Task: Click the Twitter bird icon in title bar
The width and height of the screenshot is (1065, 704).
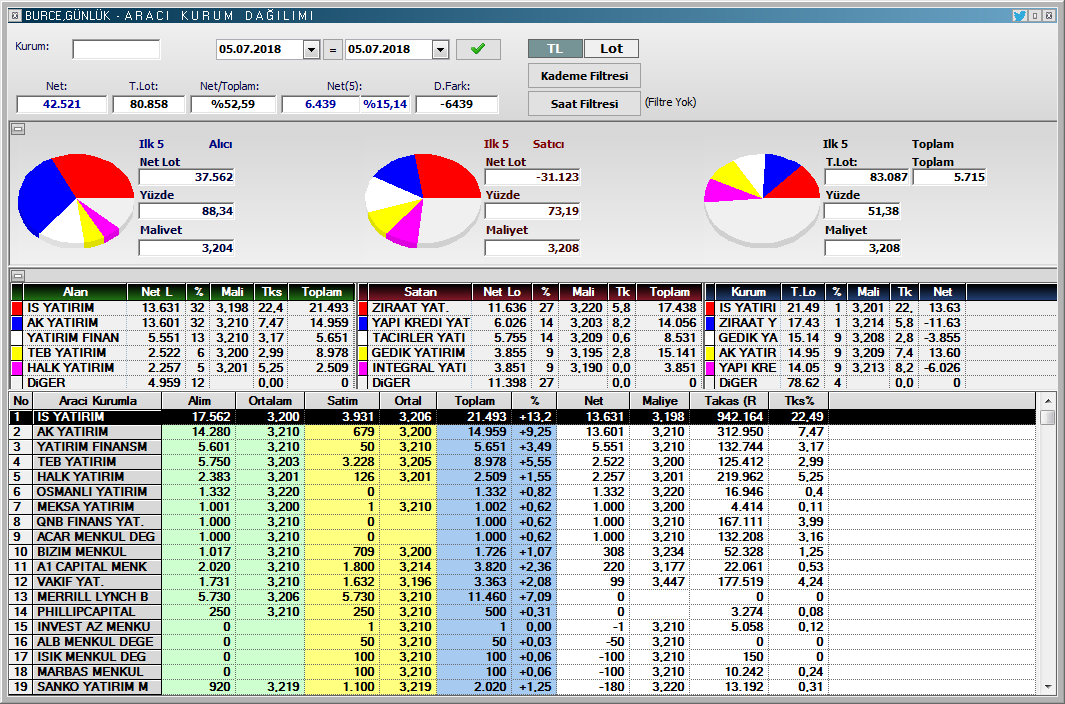Action: tap(1019, 15)
